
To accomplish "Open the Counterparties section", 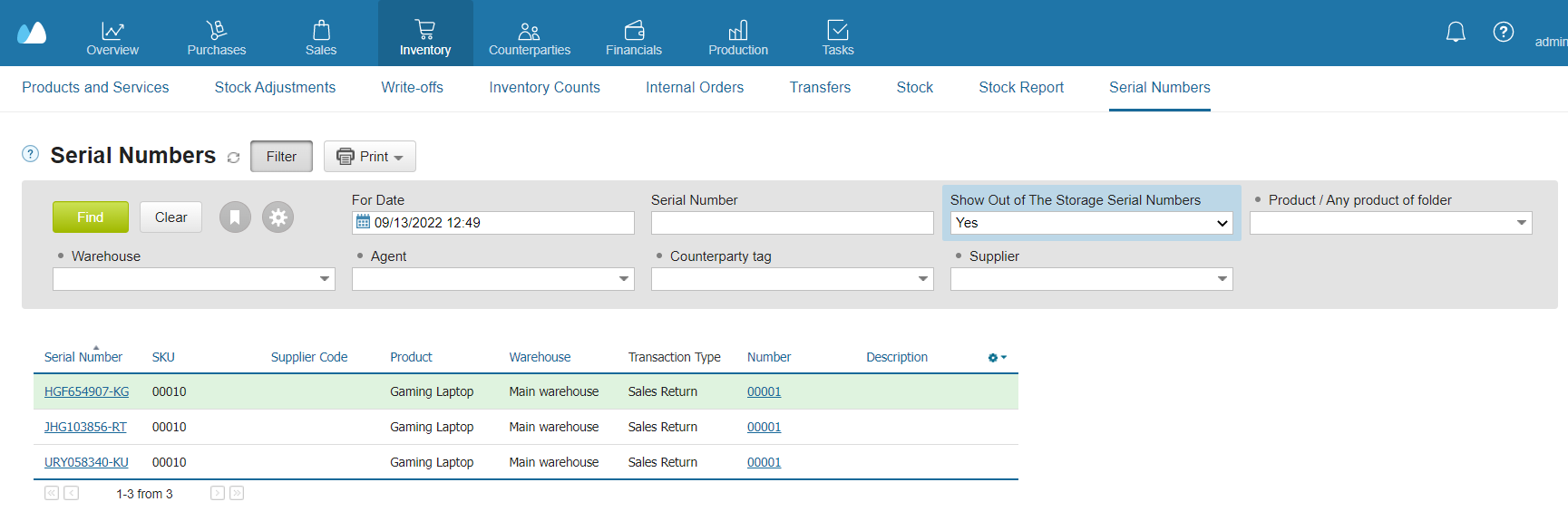I will click(x=530, y=39).
